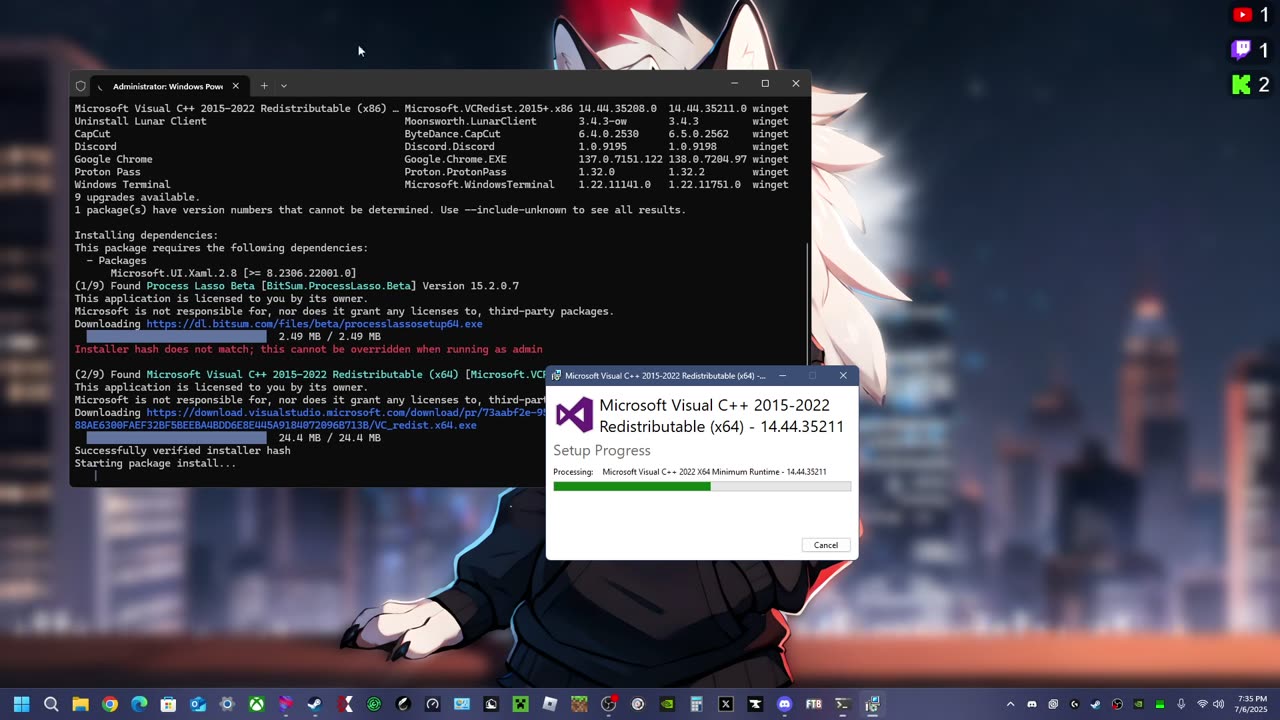Screen dimensions: 1280x720
Task: Open the Minecraft grass block taskbar icon
Action: pyautogui.click(x=579, y=704)
